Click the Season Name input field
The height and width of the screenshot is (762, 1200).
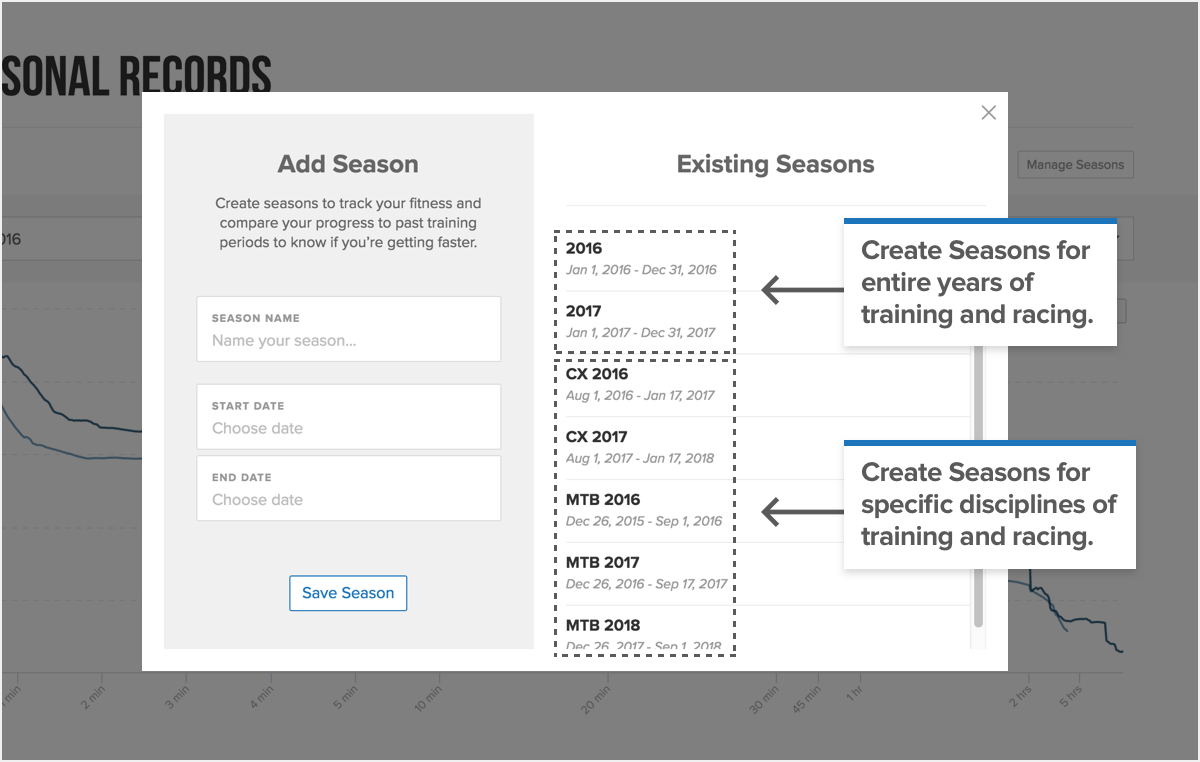point(349,329)
